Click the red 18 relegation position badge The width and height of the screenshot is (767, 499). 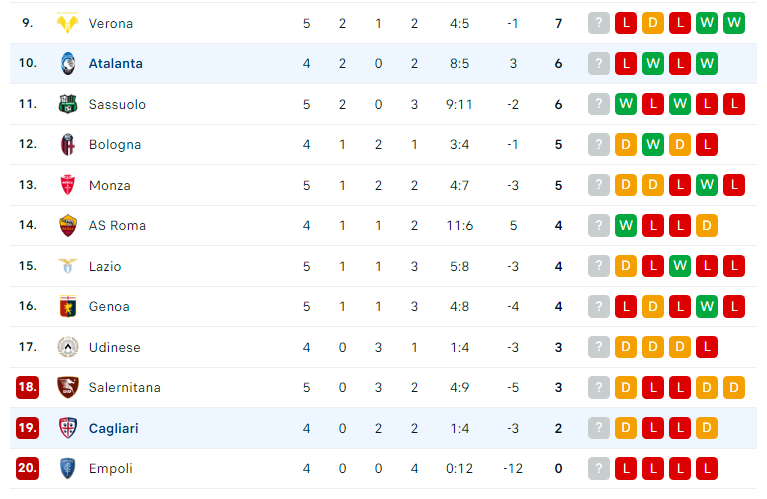click(27, 387)
